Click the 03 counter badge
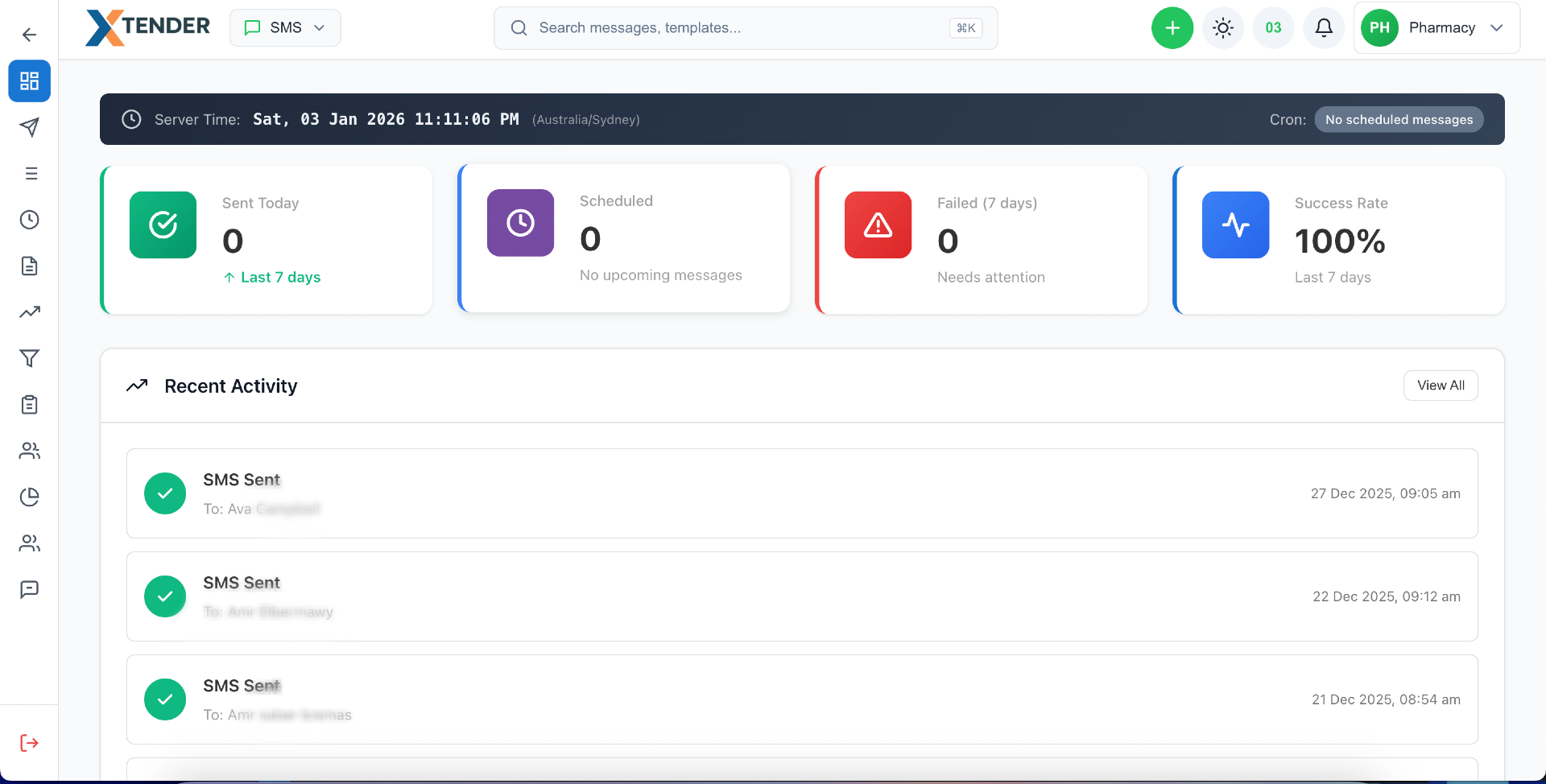The width and height of the screenshot is (1546, 784). [1273, 28]
